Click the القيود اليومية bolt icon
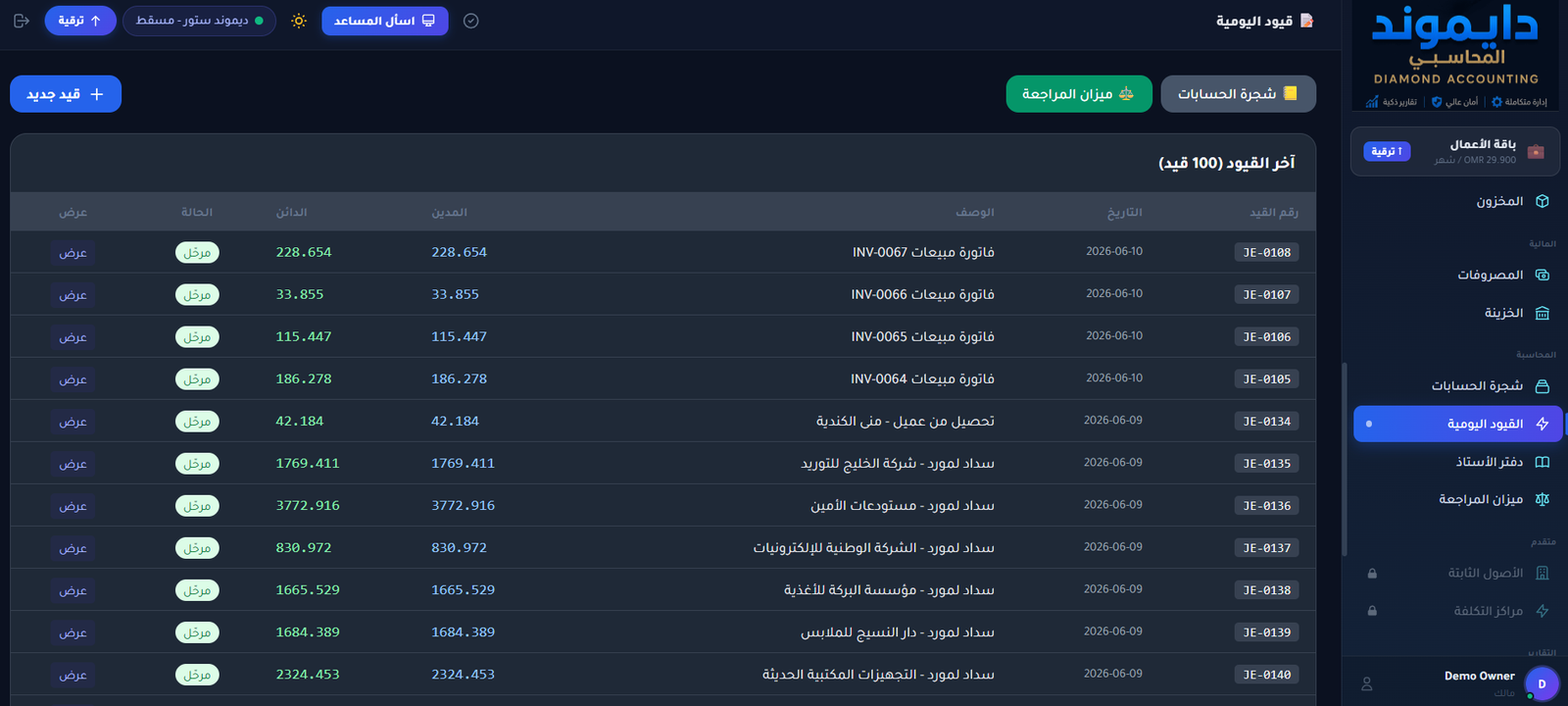 tap(1543, 424)
